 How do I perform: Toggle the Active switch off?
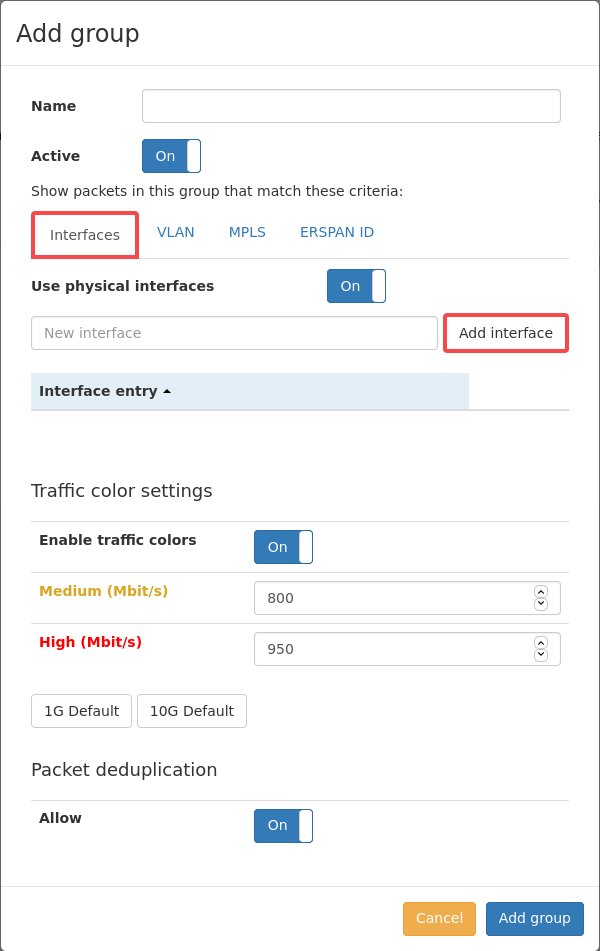pyautogui.click(x=171, y=156)
